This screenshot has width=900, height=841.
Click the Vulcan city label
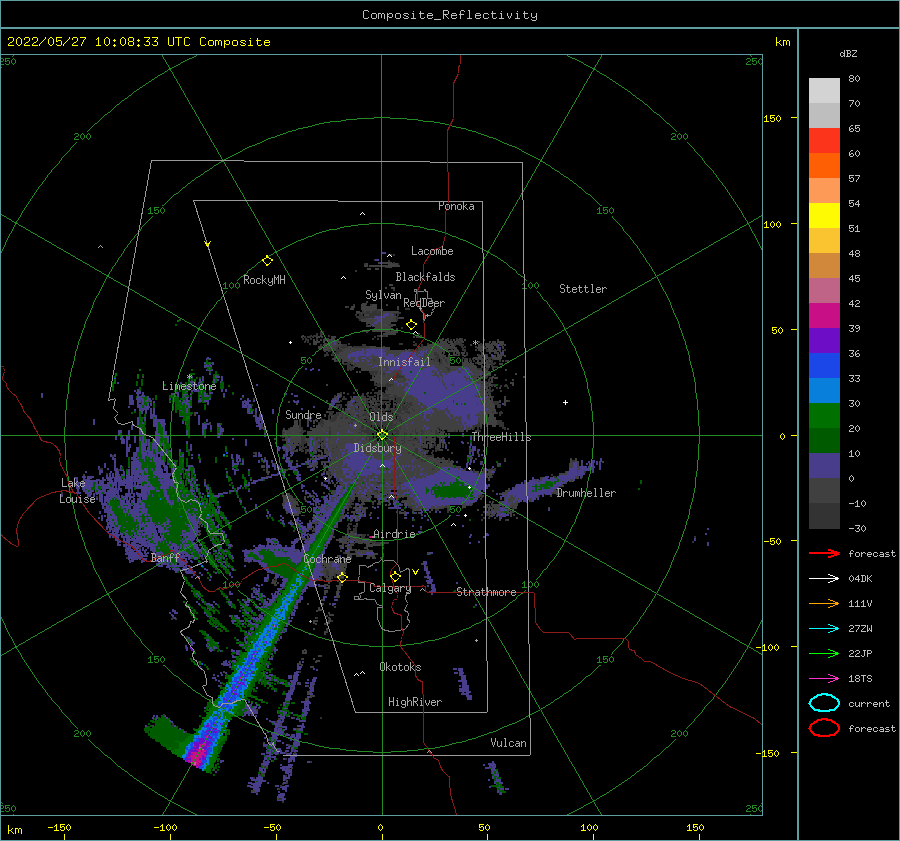509,743
